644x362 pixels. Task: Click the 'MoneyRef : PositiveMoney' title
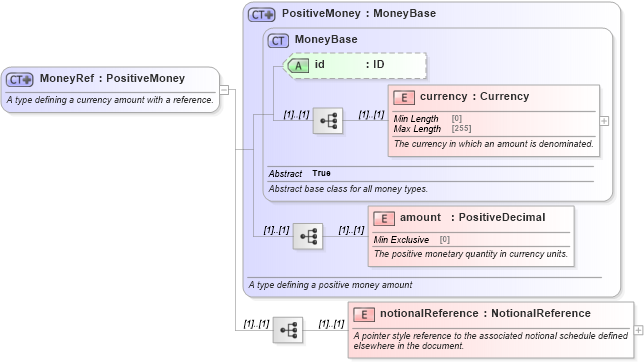pos(112,78)
